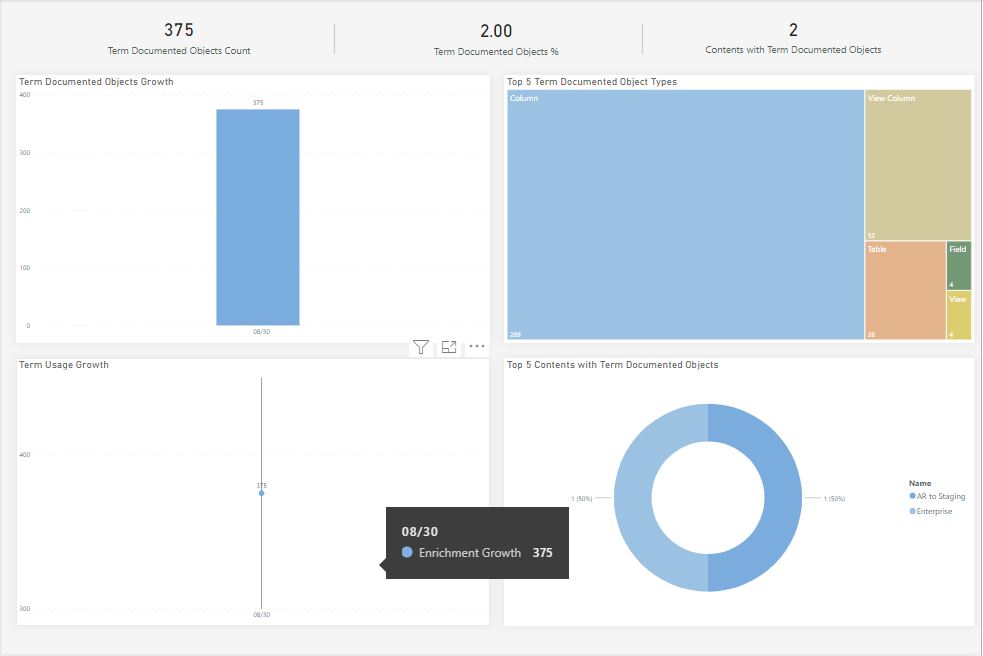Viewport: 983px width, 656px height.
Task: Select the Column tile in the treemap
Action: (x=685, y=215)
